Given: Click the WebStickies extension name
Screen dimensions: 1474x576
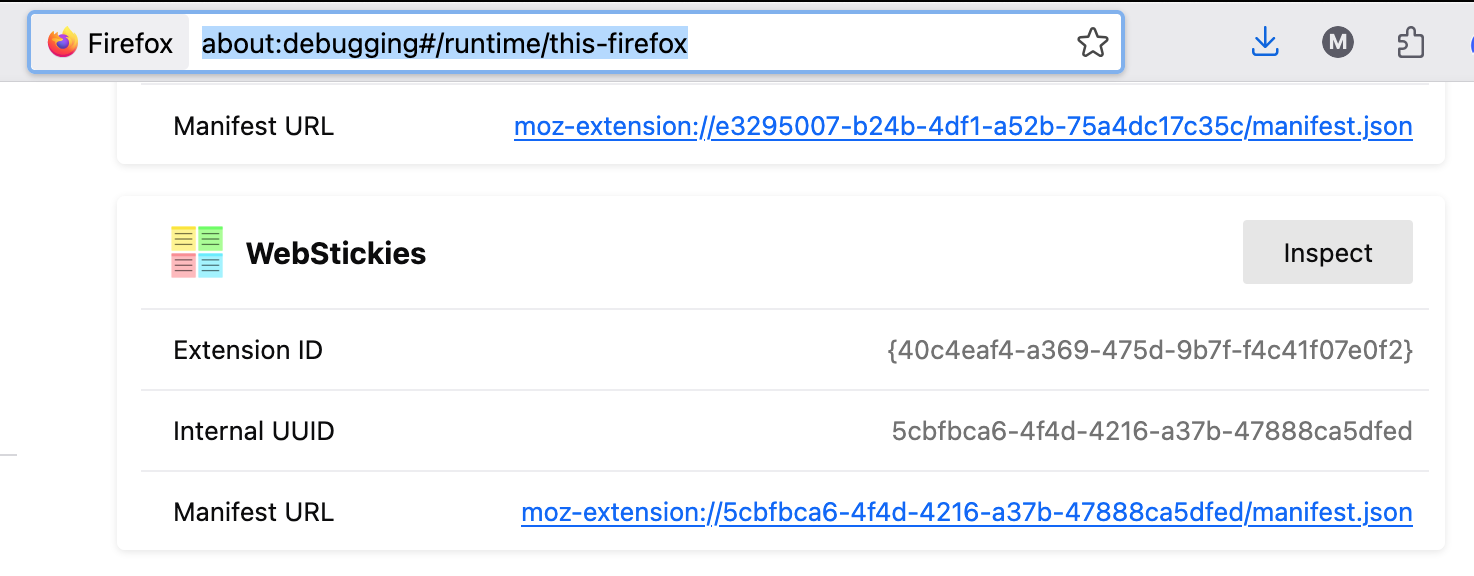Looking at the screenshot, I should tap(336, 254).
